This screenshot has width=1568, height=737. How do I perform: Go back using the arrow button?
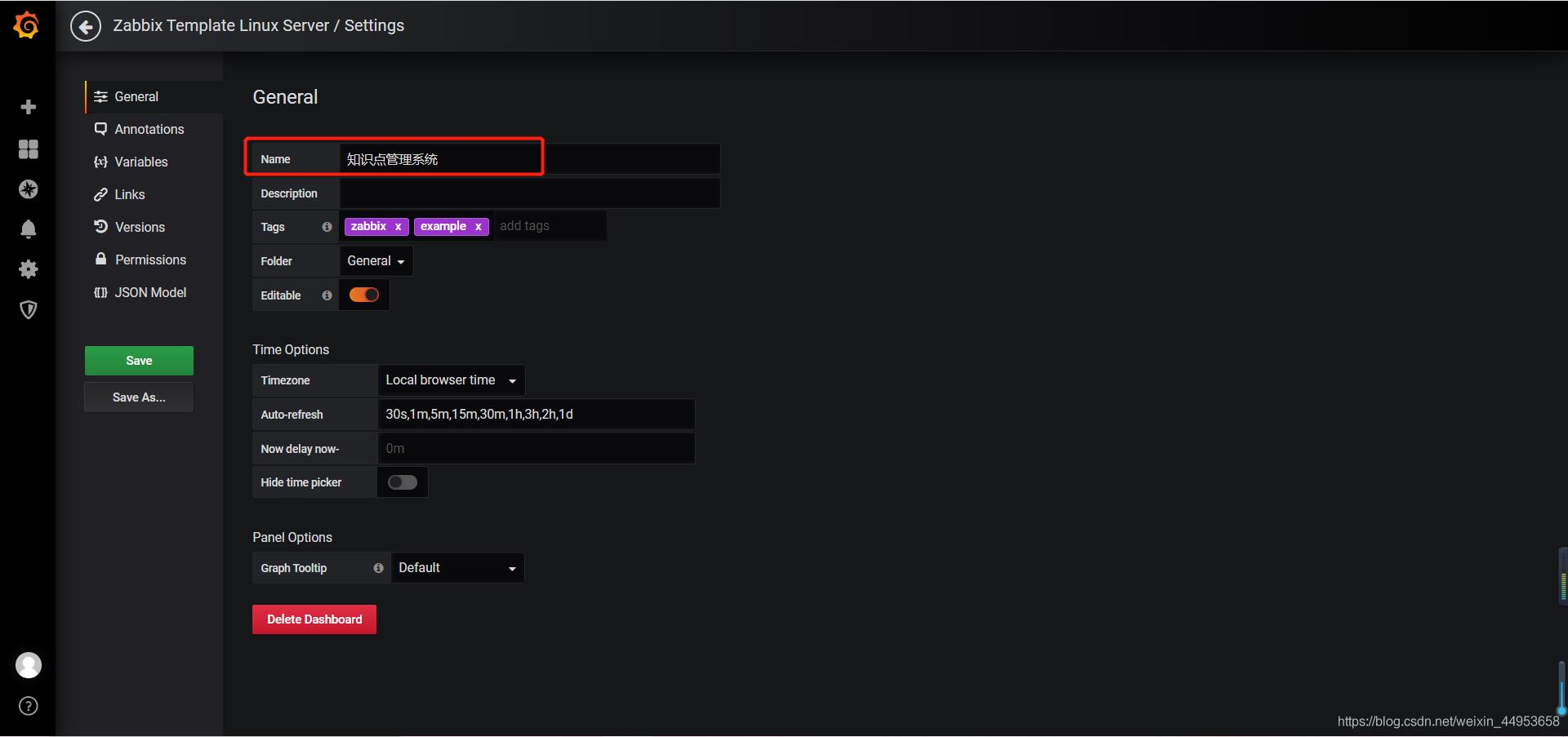pos(86,26)
